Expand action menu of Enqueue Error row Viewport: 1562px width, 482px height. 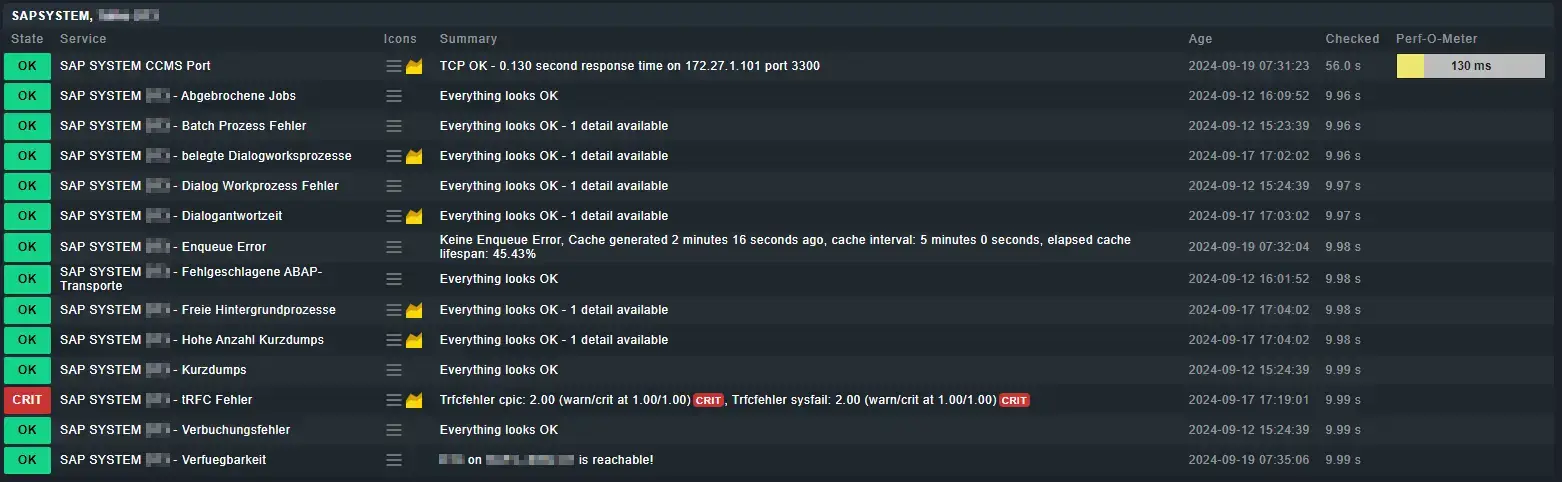point(394,247)
